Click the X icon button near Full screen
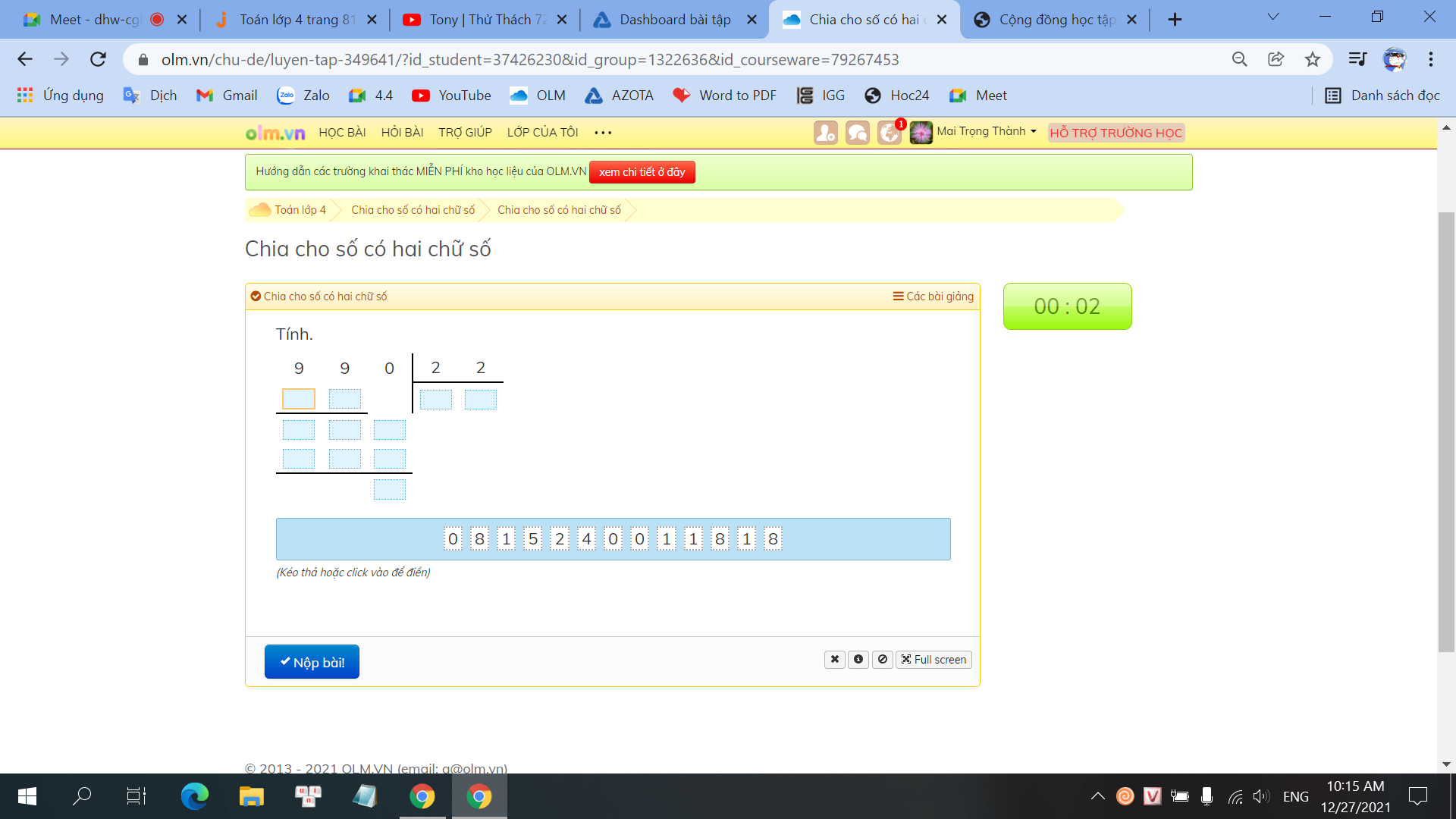This screenshot has height=819, width=1456. (834, 660)
